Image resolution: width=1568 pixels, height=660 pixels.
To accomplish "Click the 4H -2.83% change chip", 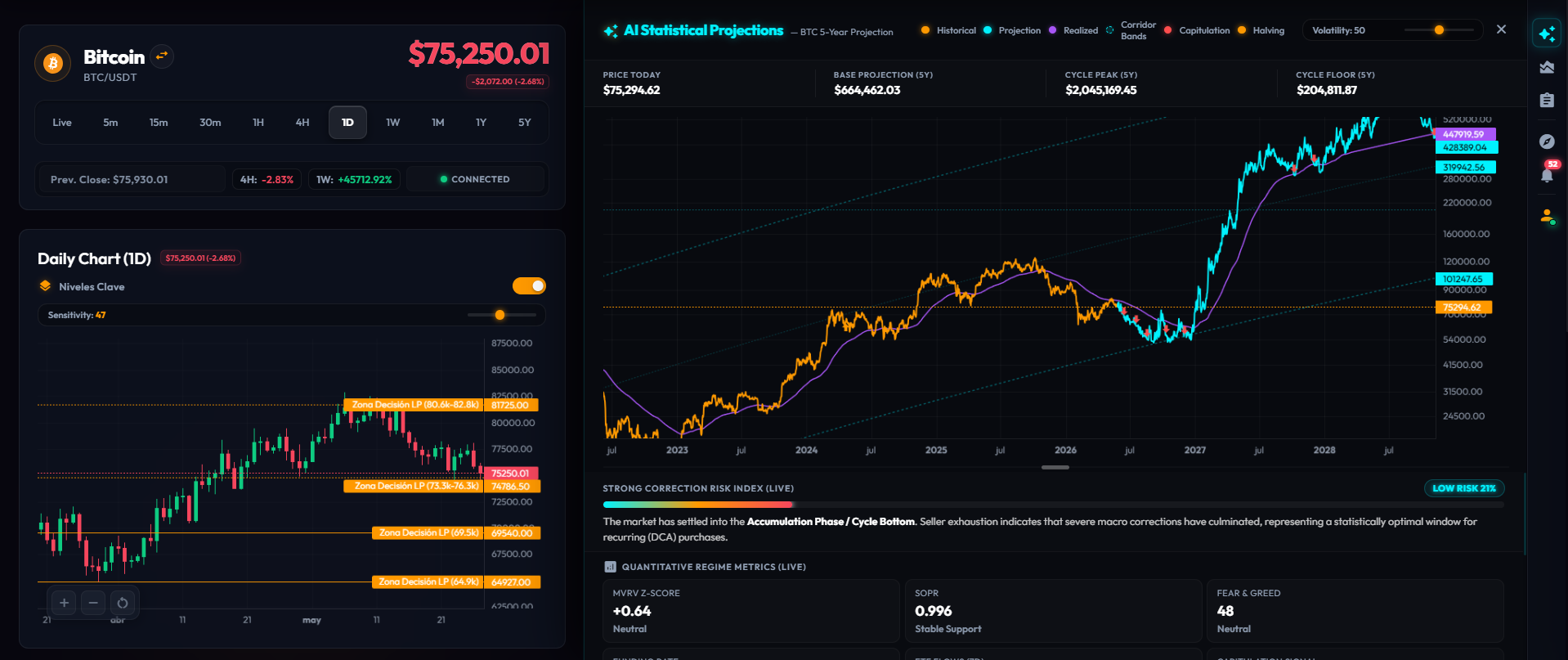I will [267, 179].
